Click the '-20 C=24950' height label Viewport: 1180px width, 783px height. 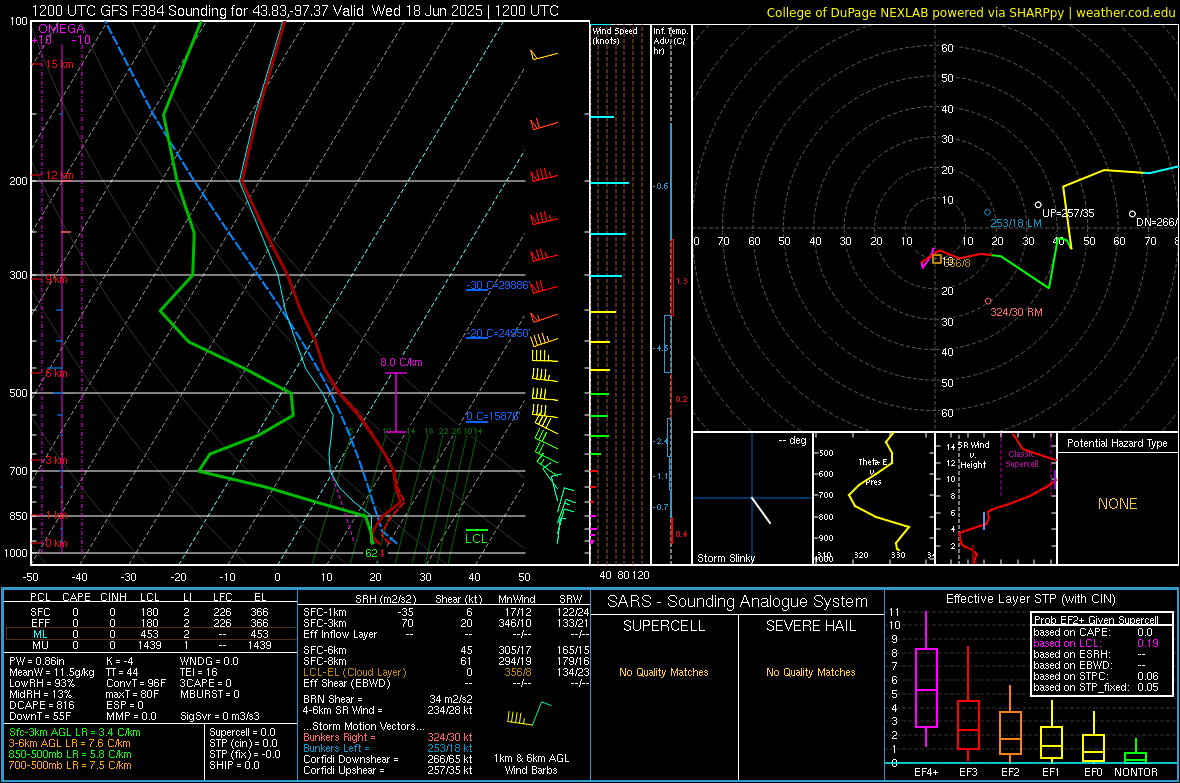497,333
